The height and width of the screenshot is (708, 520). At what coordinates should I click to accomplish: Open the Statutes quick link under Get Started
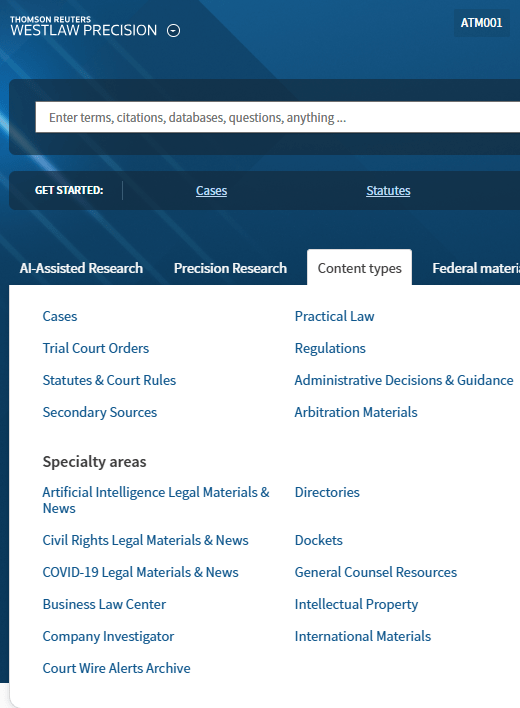click(x=388, y=191)
